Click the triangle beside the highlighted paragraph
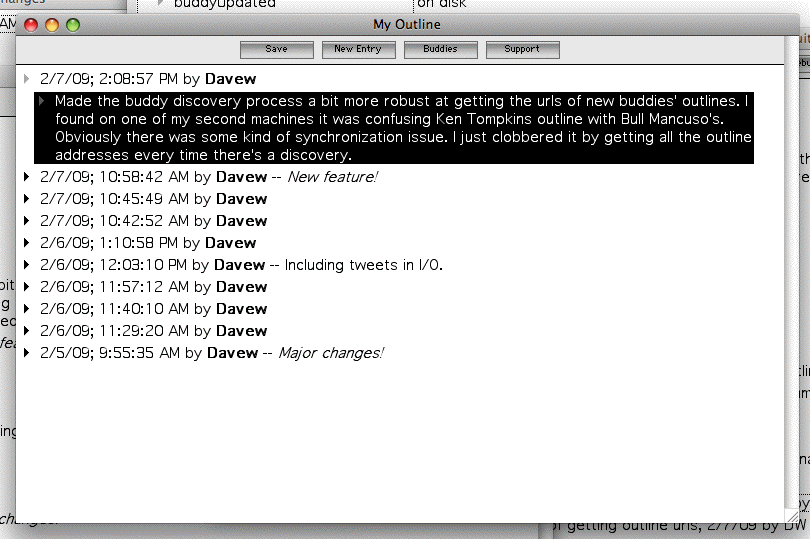 point(43,101)
